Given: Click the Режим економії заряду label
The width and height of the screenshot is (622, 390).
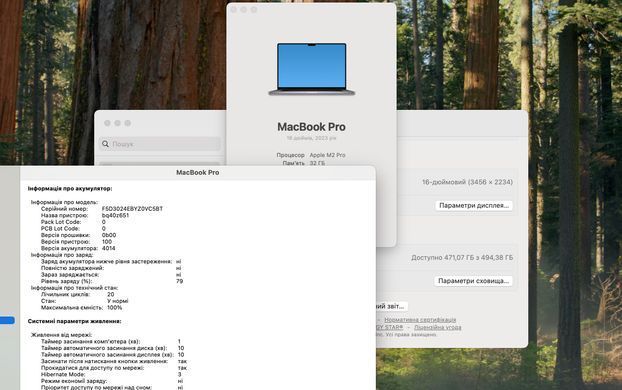Looking at the screenshot, I should pyautogui.click(x=74, y=381).
